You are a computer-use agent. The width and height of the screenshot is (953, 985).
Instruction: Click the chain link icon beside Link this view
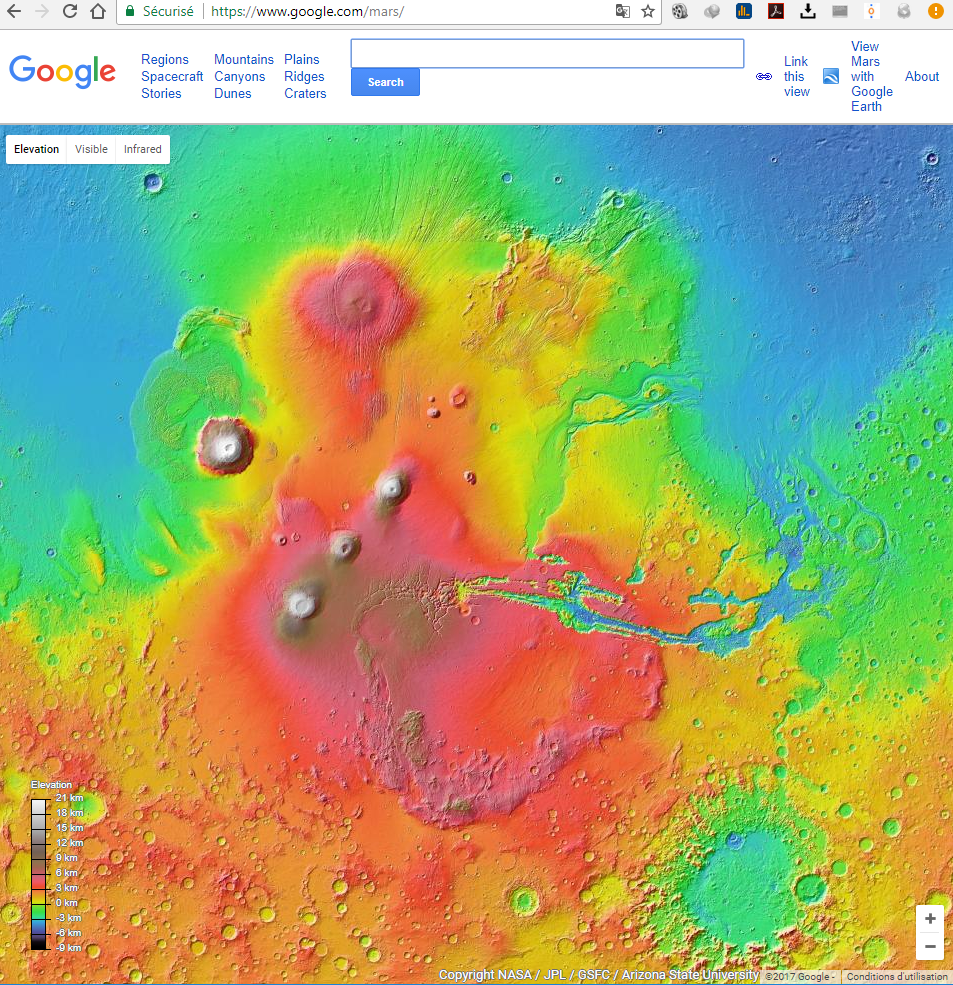(x=764, y=77)
